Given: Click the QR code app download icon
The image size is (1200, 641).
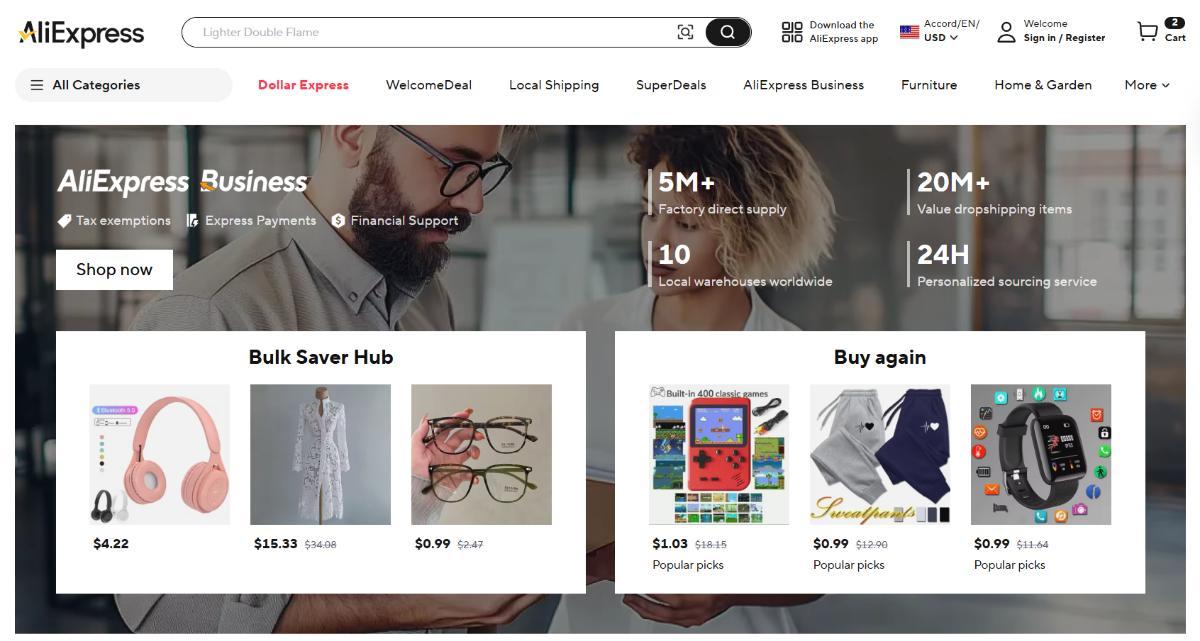Looking at the screenshot, I should (792, 32).
